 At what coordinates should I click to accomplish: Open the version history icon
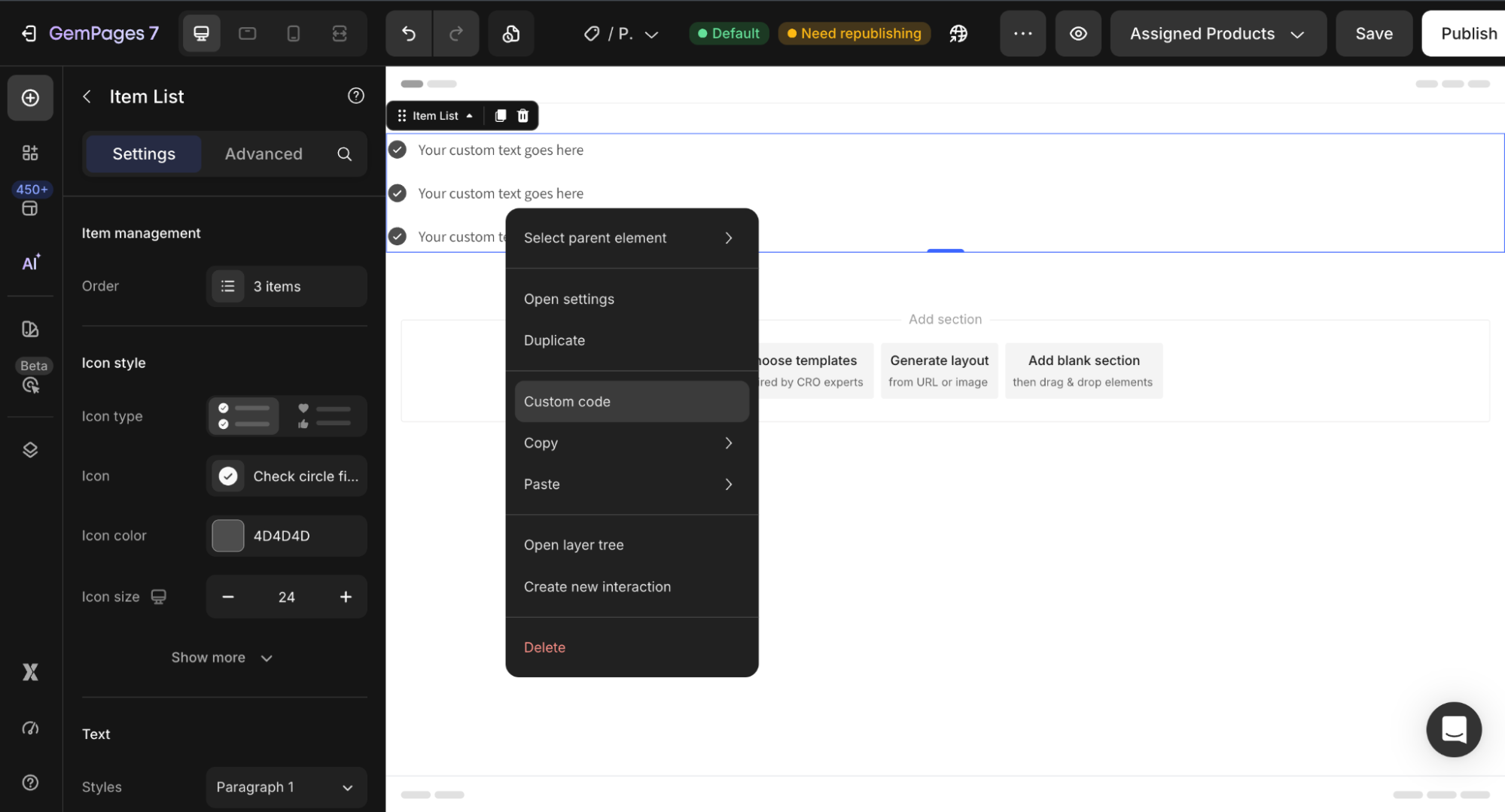pyautogui.click(x=511, y=33)
